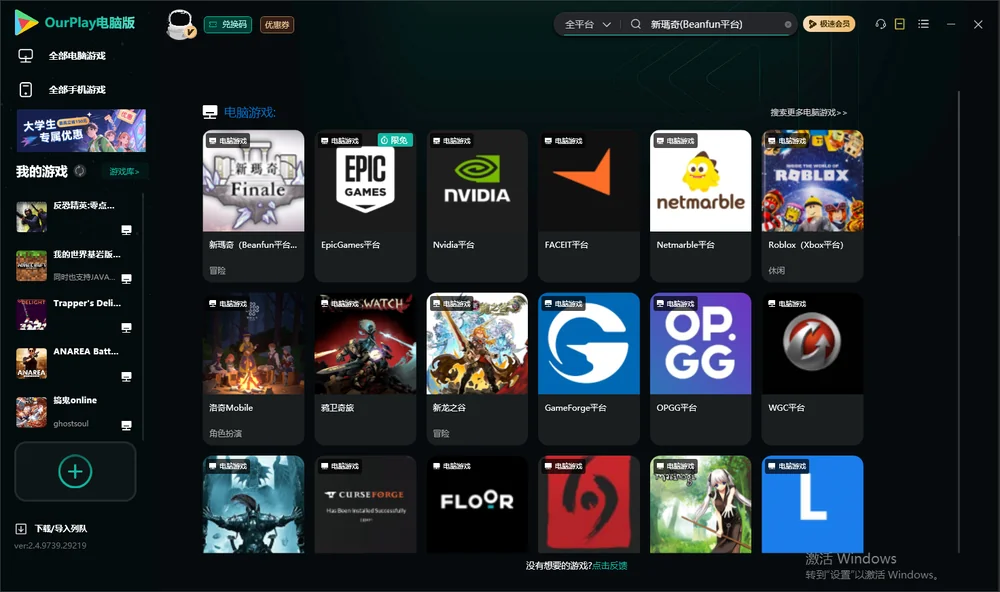
Task: Click the 兑换码 redeem code button
Action: click(228, 25)
